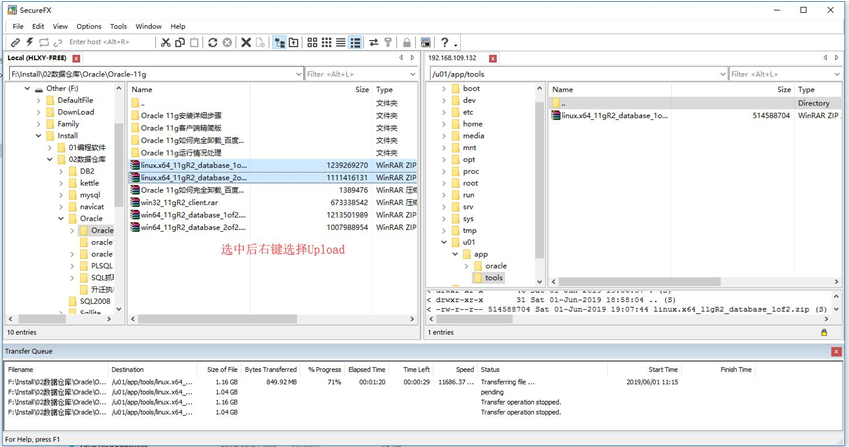The width and height of the screenshot is (849, 447).
Task: Open the File menu
Action: click(18, 26)
